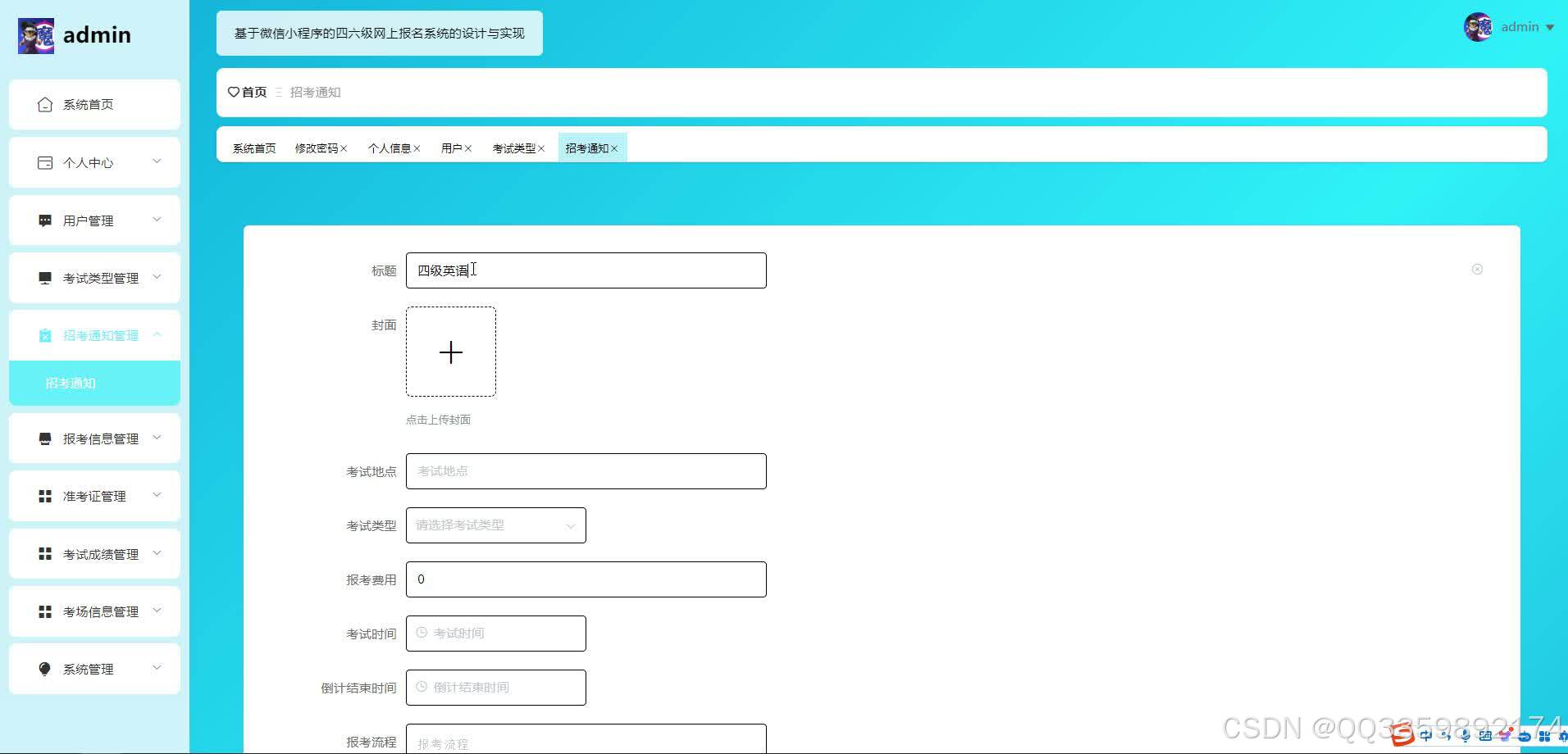
Task: Expand the 考试成绩管理 menu chevron
Action: tap(157, 553)
